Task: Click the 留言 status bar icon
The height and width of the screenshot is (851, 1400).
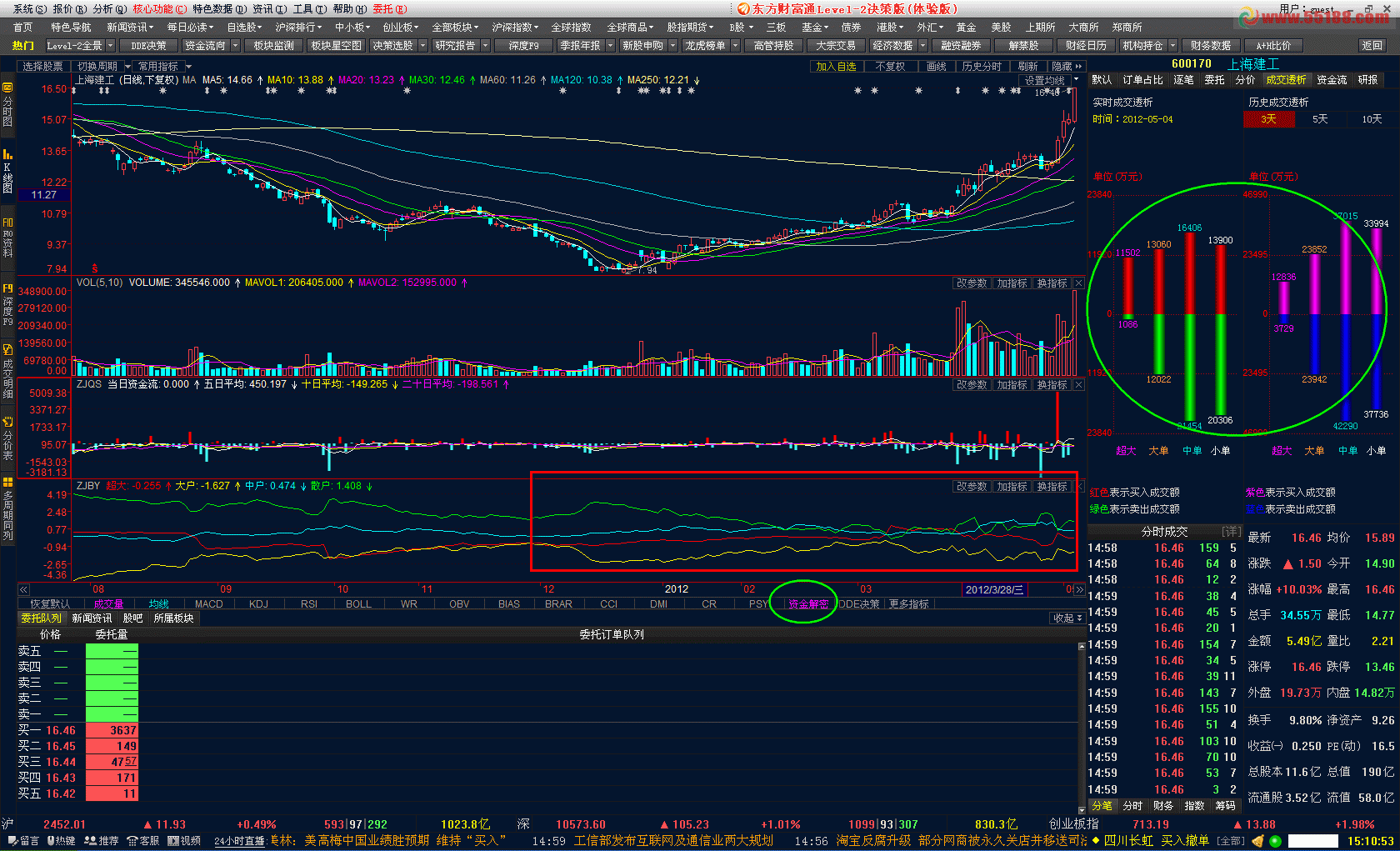Action: click(x=22, y=841)
